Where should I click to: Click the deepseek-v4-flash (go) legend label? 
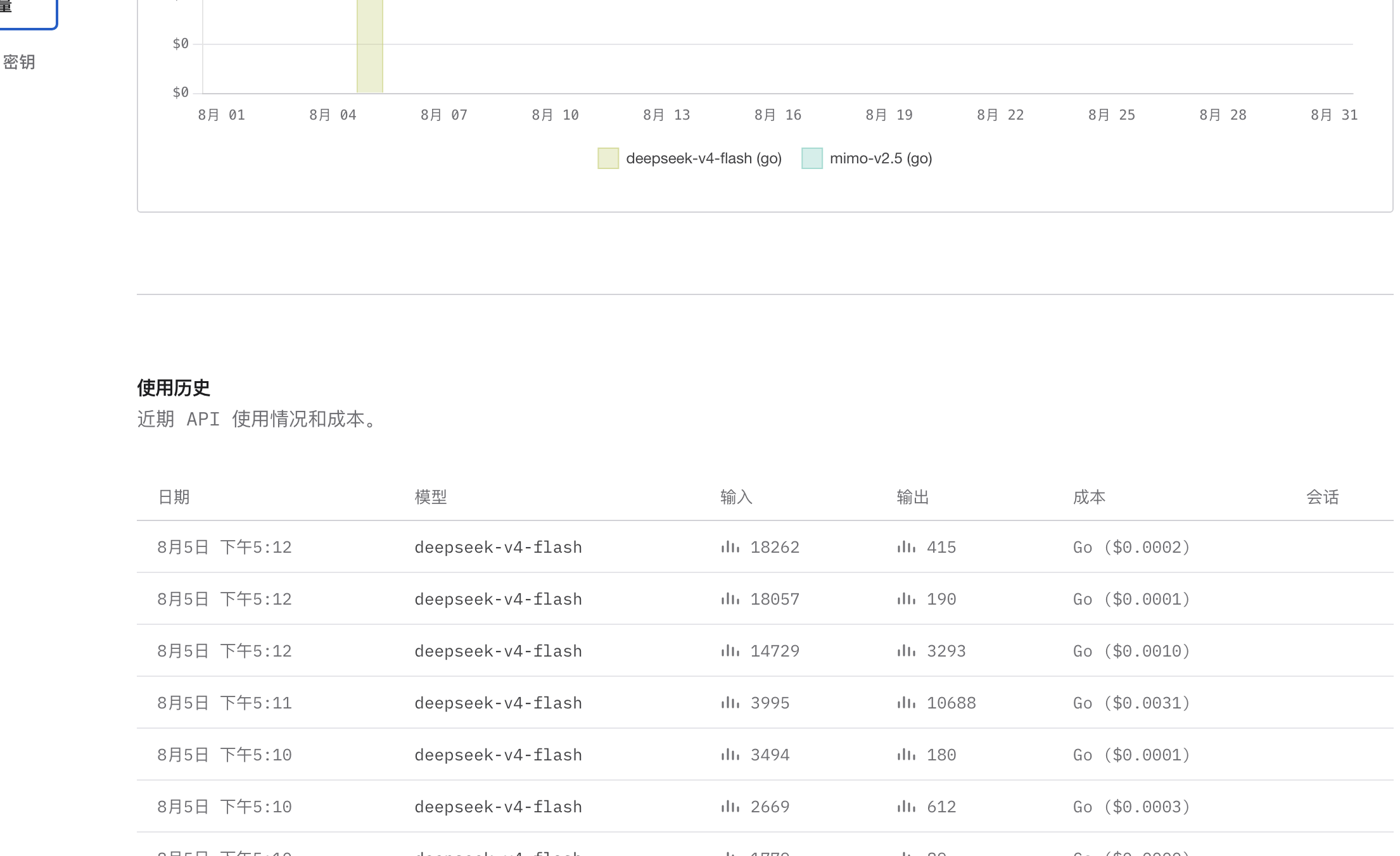704,158
